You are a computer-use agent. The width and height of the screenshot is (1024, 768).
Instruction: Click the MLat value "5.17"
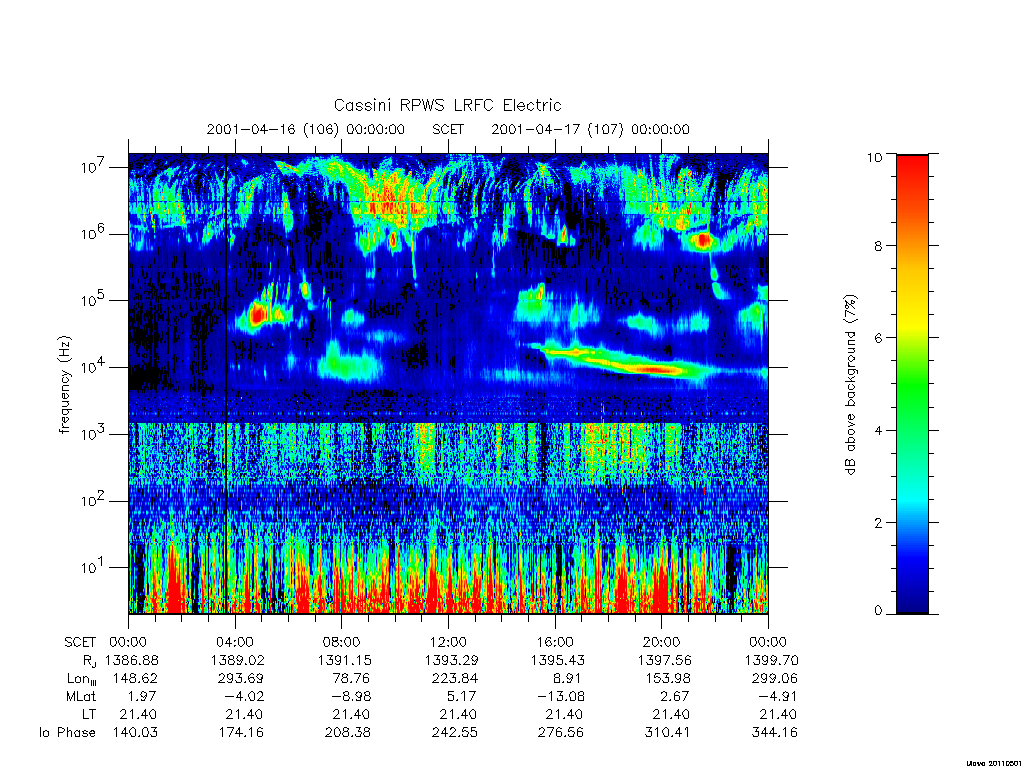[x=463, y=696]
